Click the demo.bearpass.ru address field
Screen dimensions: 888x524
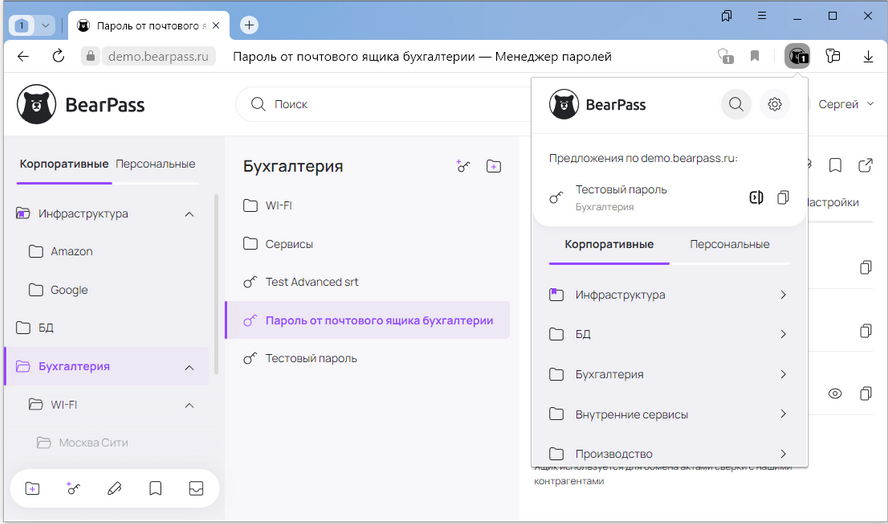pyautogui.click(x=158, y=56)
